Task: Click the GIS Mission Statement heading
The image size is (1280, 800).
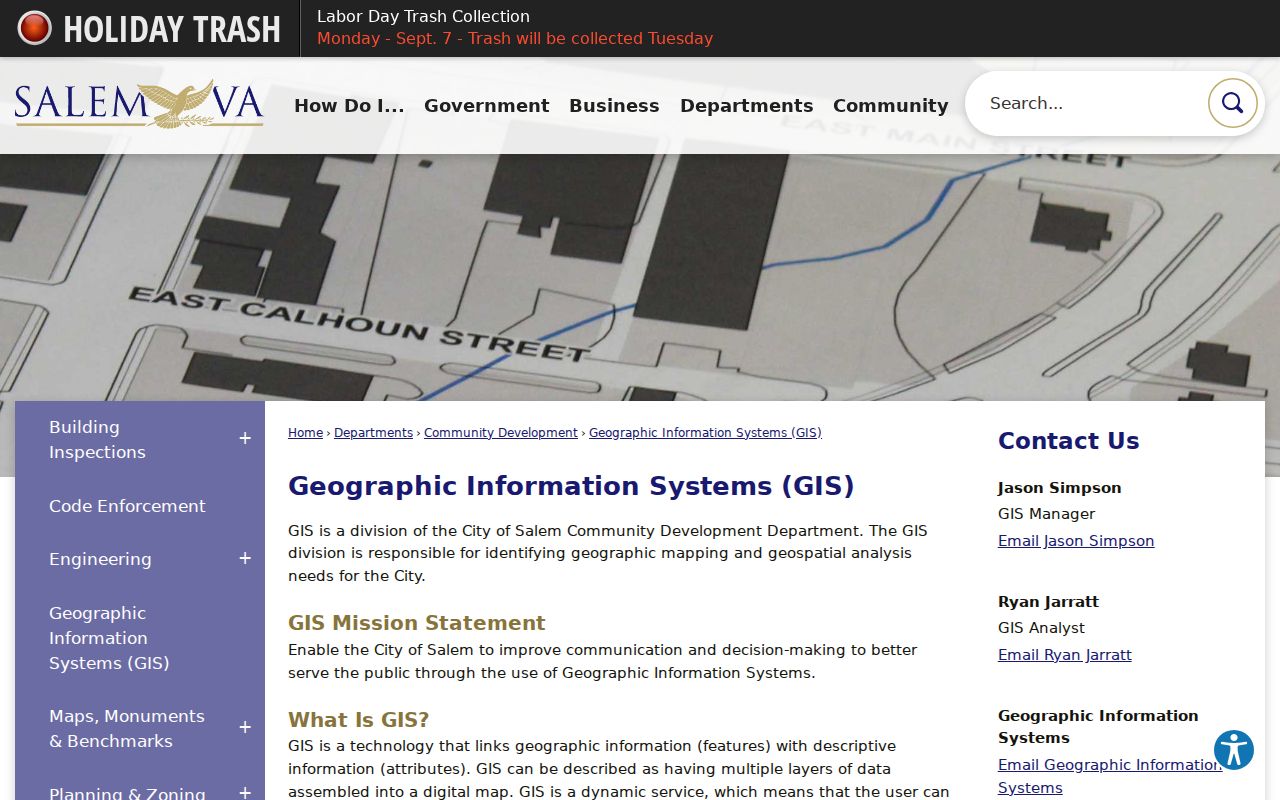Action: pos(417,623)
